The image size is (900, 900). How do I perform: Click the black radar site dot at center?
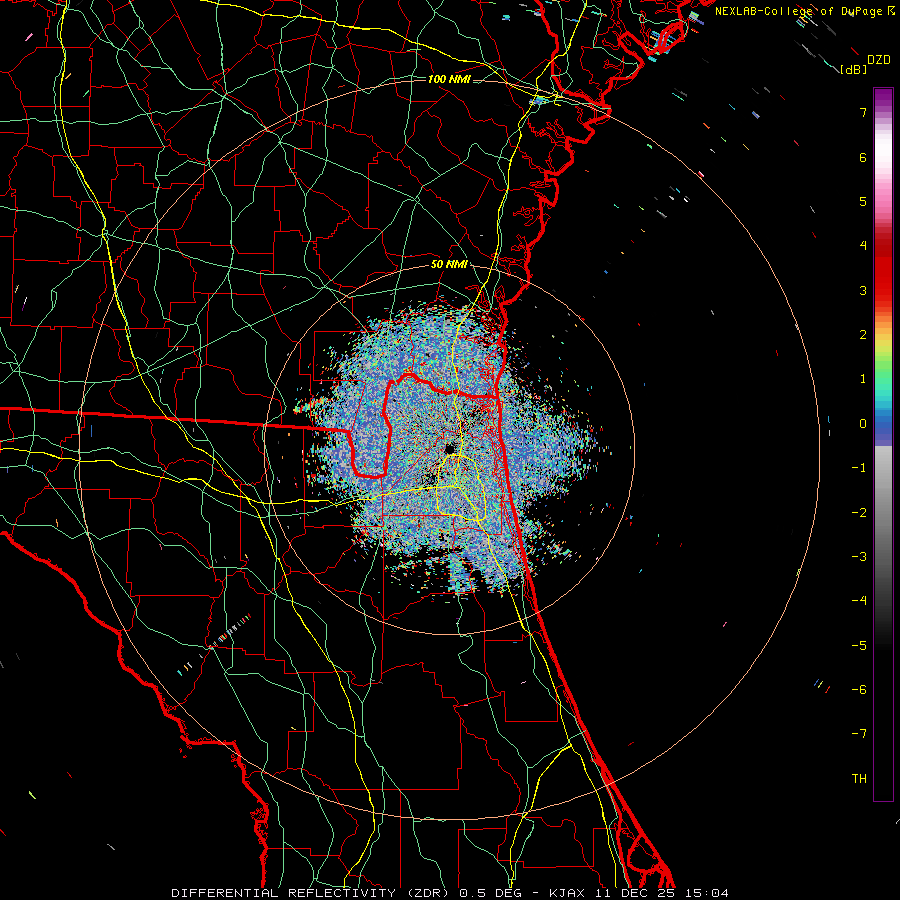click(x=450, y=449)
